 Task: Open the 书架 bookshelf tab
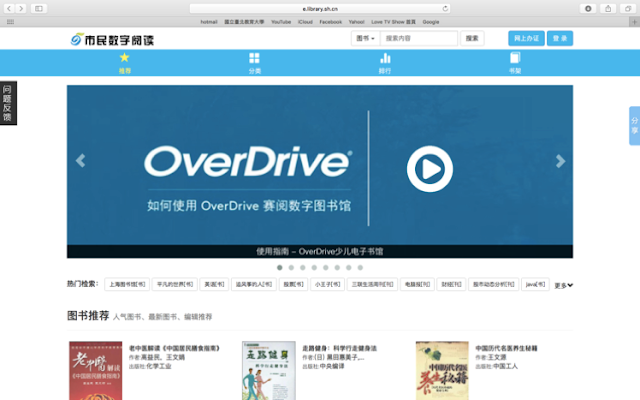tap(515, 63)
